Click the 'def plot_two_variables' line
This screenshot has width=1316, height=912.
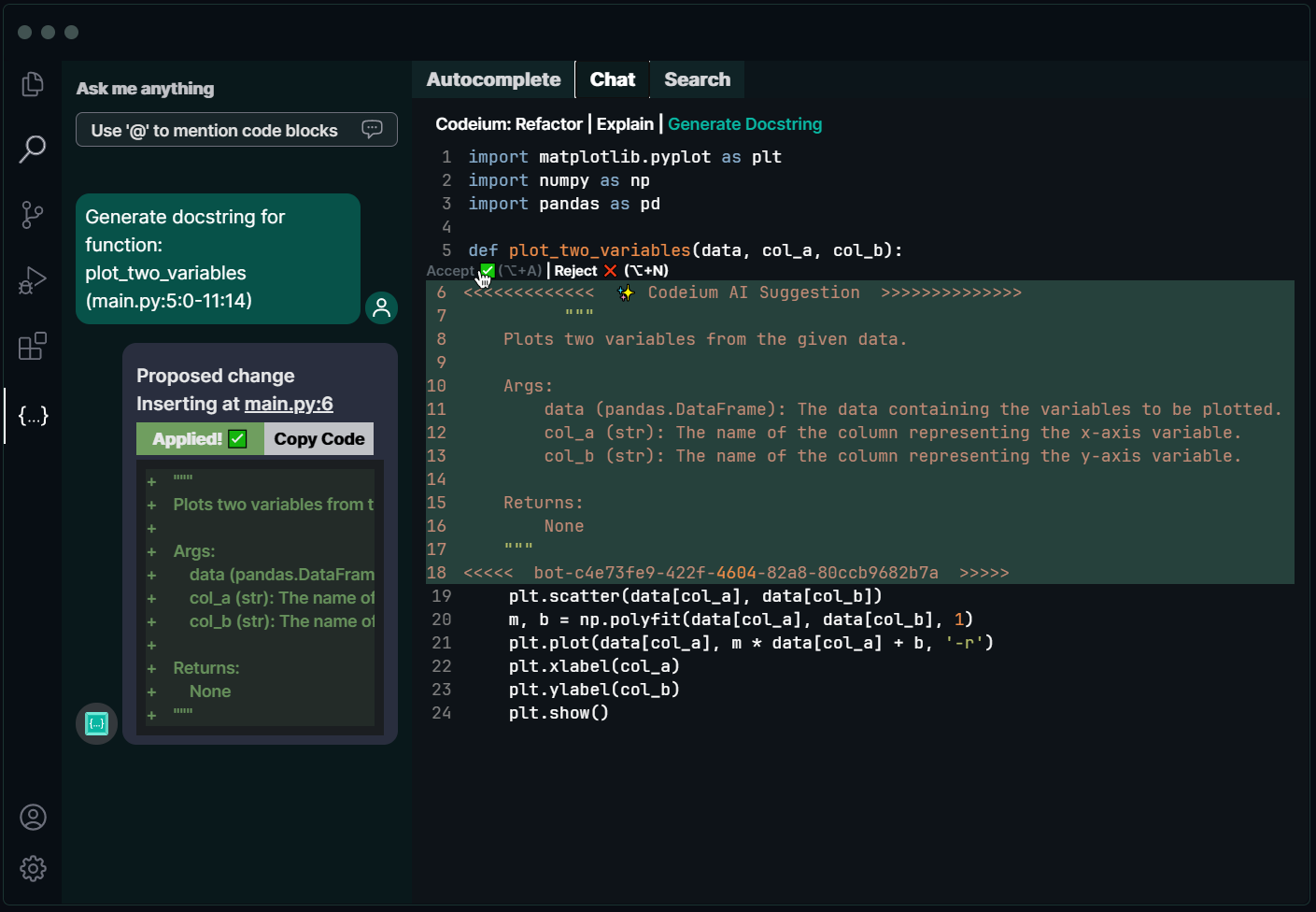coord(685,250)
